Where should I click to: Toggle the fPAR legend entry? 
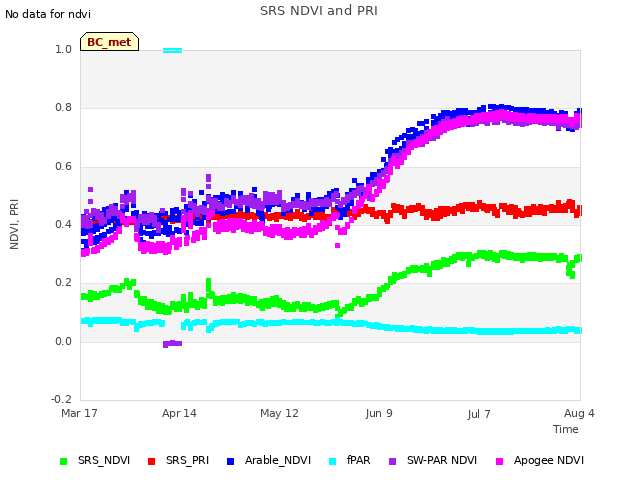(x=350, y=460)
